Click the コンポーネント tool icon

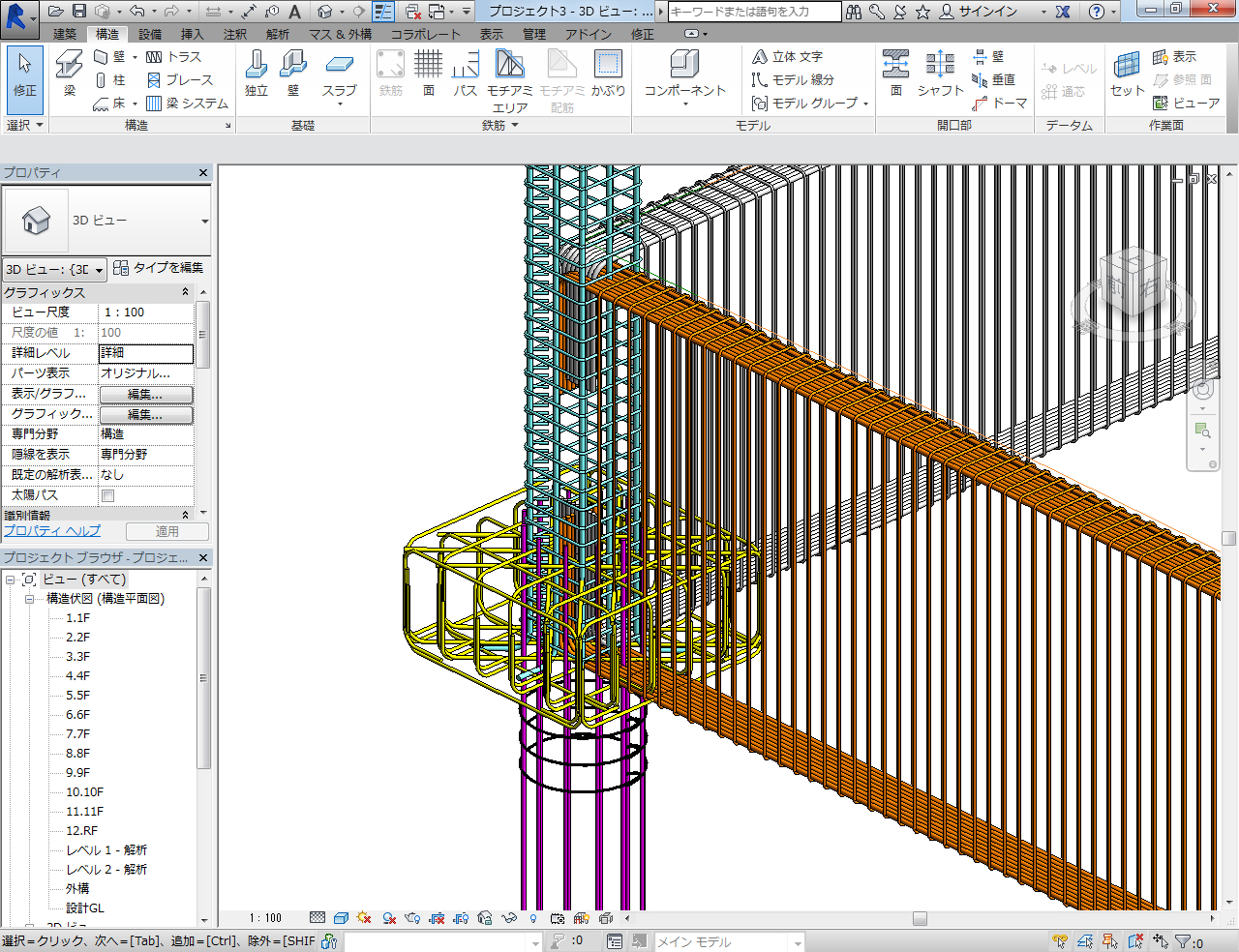point(684,74)
